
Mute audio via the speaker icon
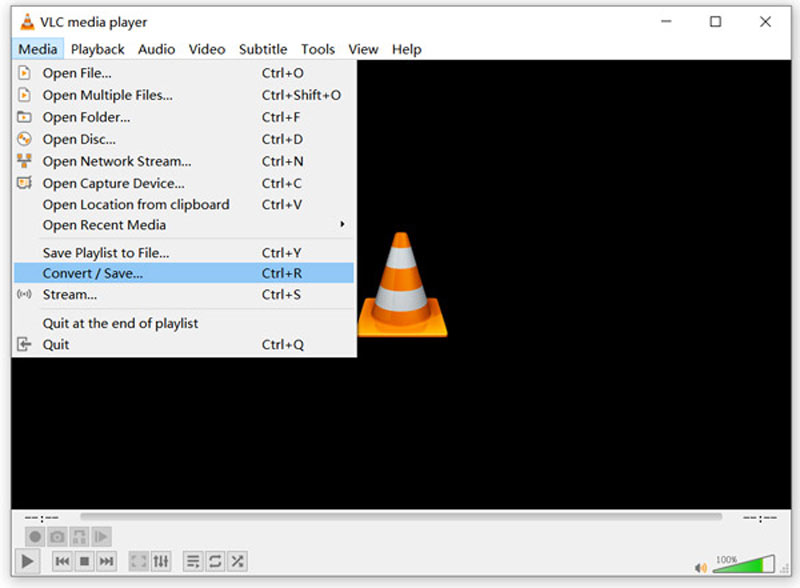pos(700,565)
